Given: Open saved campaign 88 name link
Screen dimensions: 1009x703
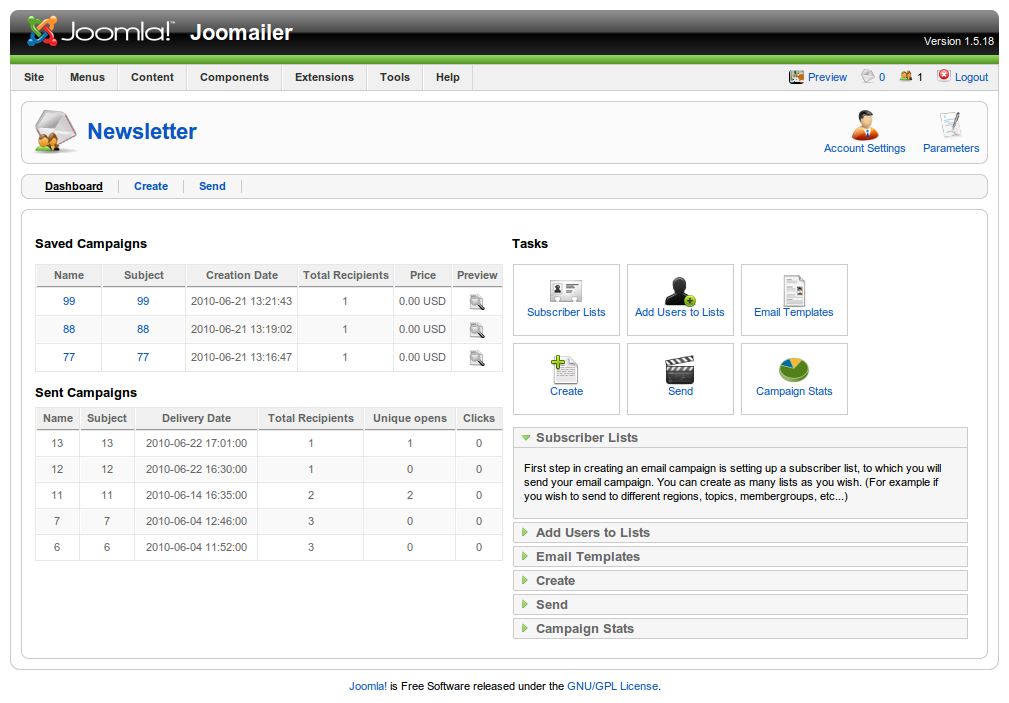Looking at the screenshot, I should (x=69, y=329).
